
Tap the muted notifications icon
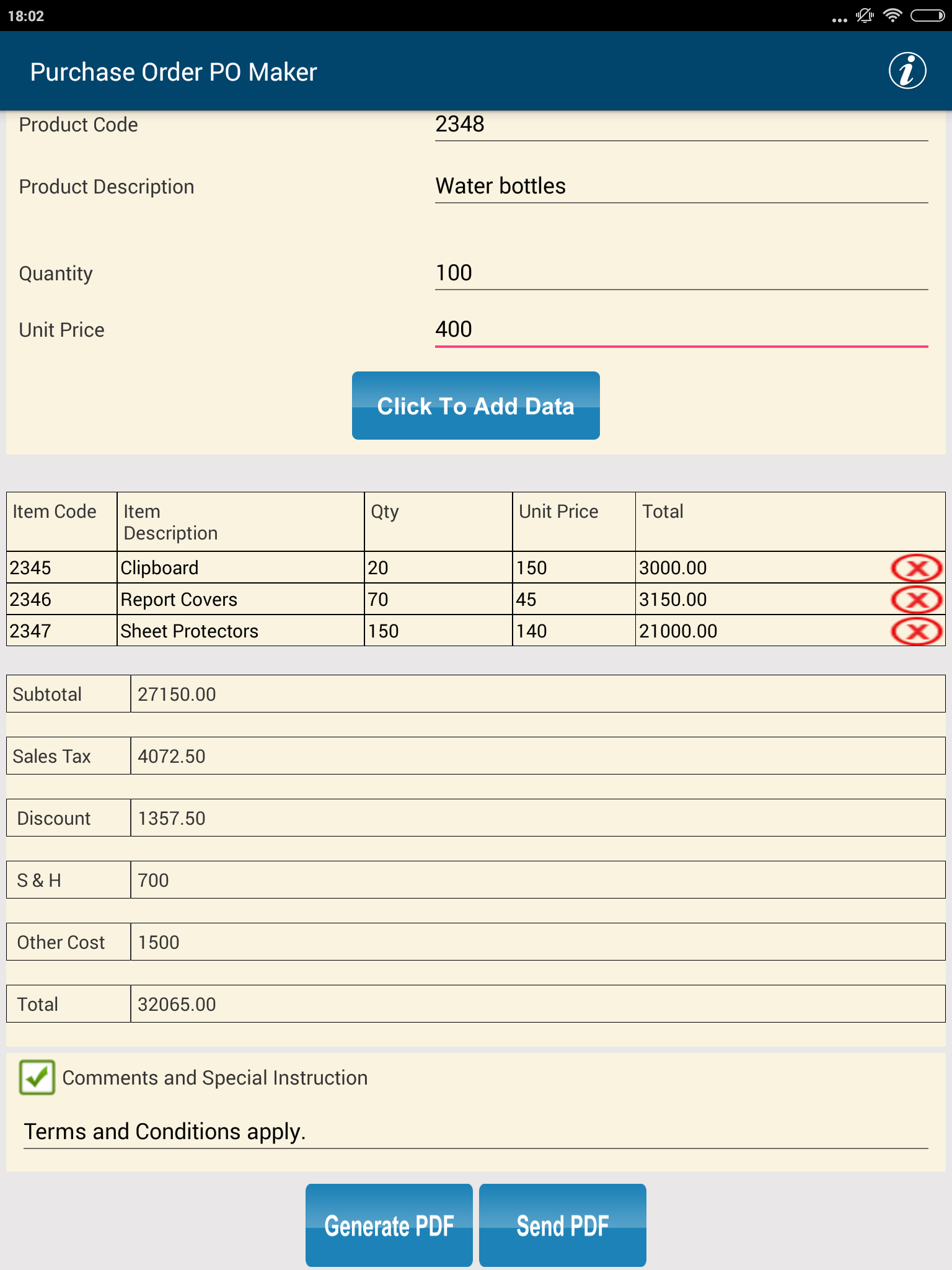[865, 16]
